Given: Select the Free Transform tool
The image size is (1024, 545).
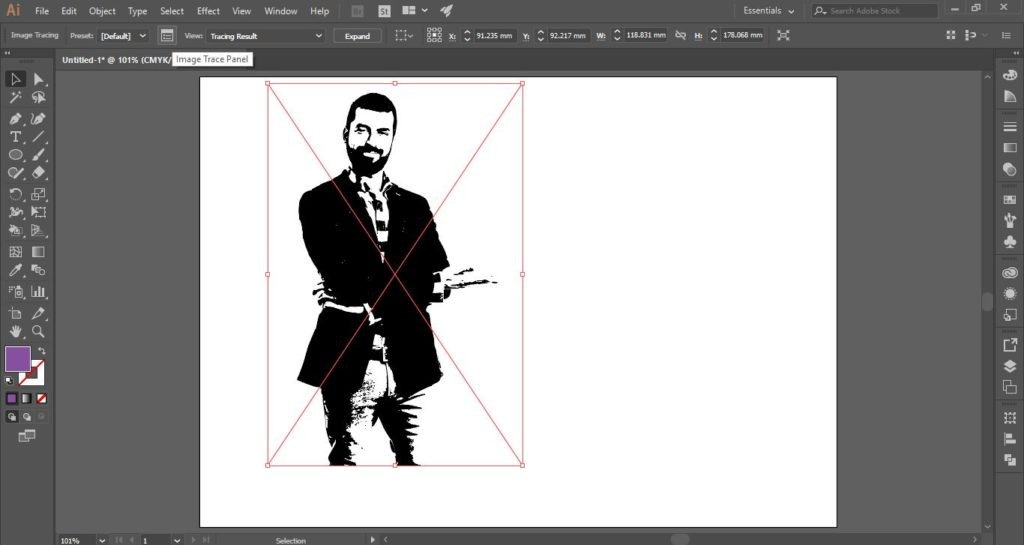Looking at the screenshot, I should [38, 212].
